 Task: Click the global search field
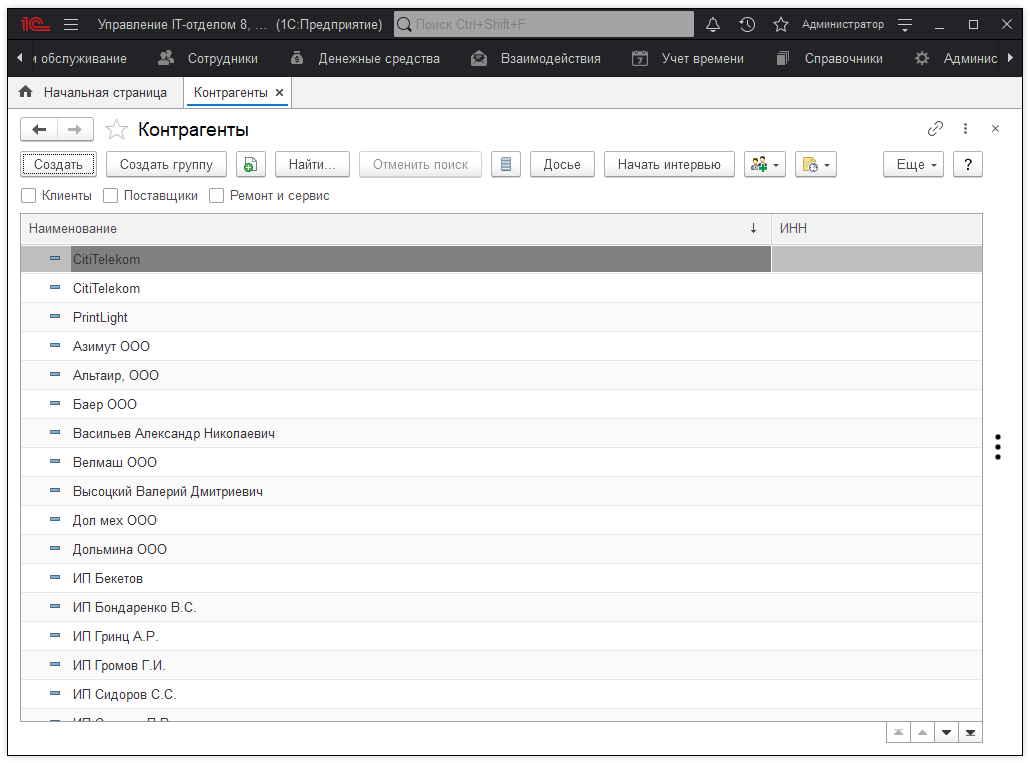pyautogui.click(x=544, y=24)
